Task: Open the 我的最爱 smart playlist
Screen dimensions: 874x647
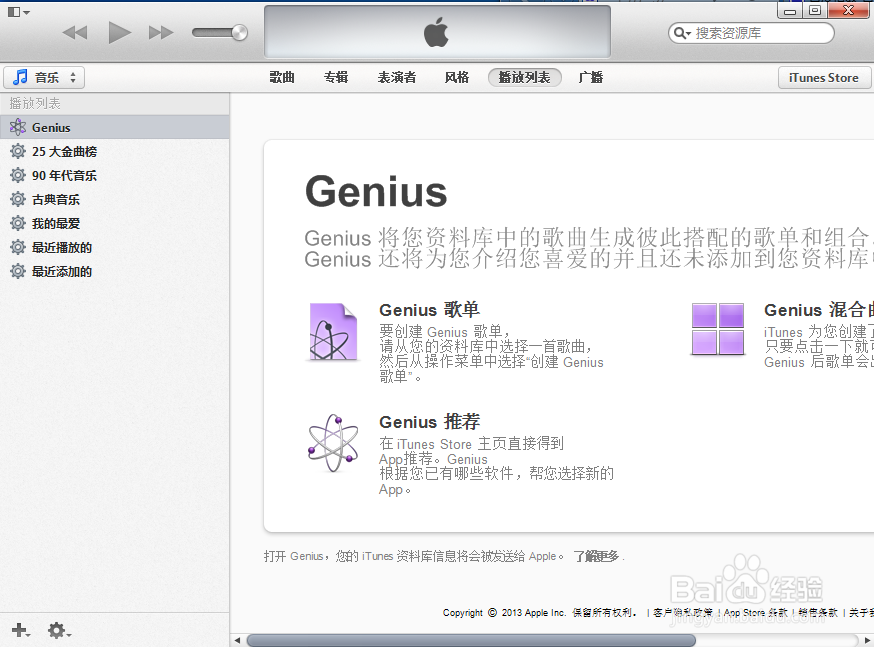Action: [x=115, y=223]
